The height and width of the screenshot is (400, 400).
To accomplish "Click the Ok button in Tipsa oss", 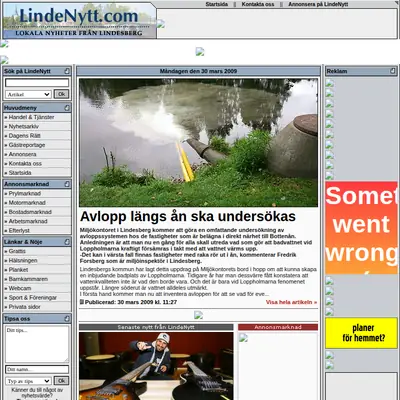I will coord(61,381).
